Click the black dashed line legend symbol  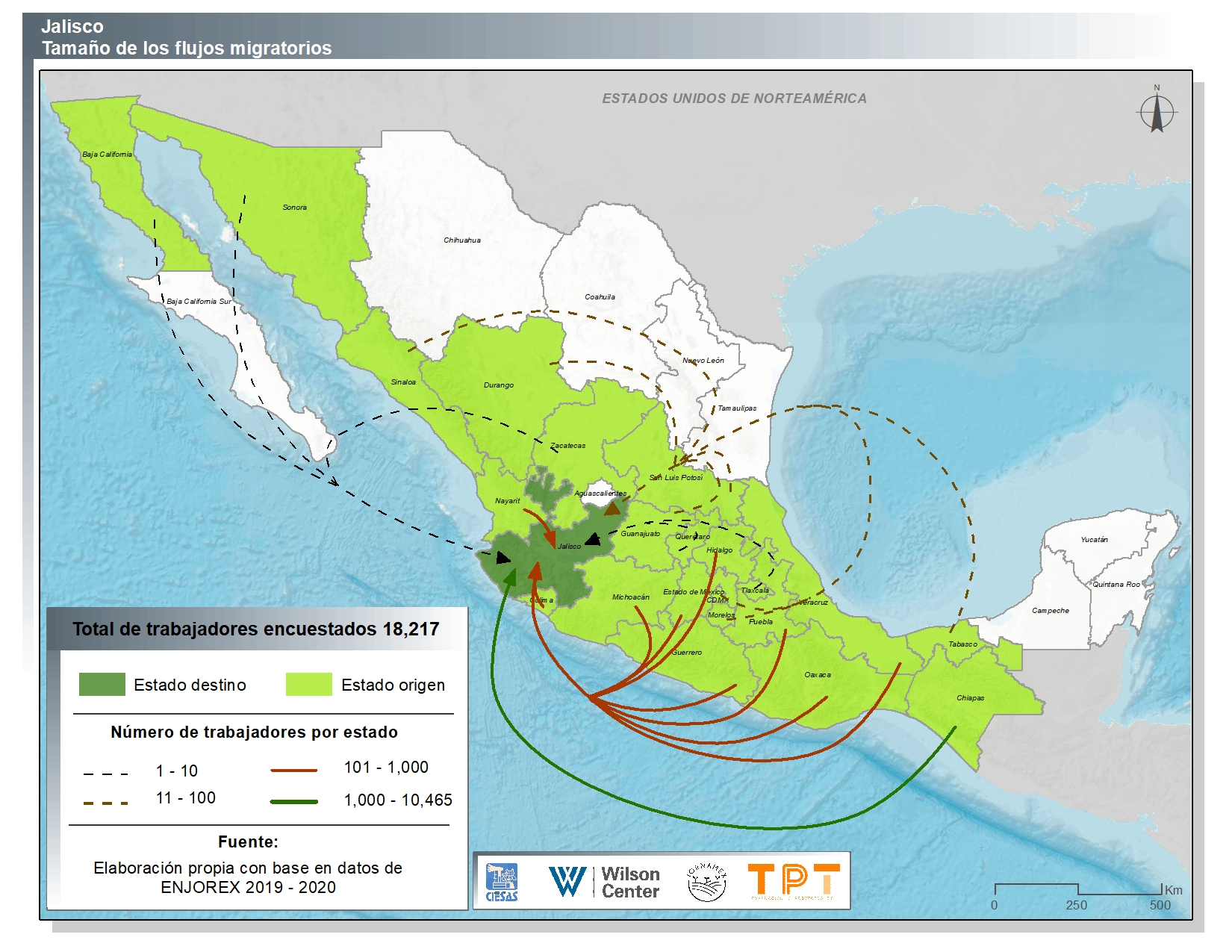(105, 774)
